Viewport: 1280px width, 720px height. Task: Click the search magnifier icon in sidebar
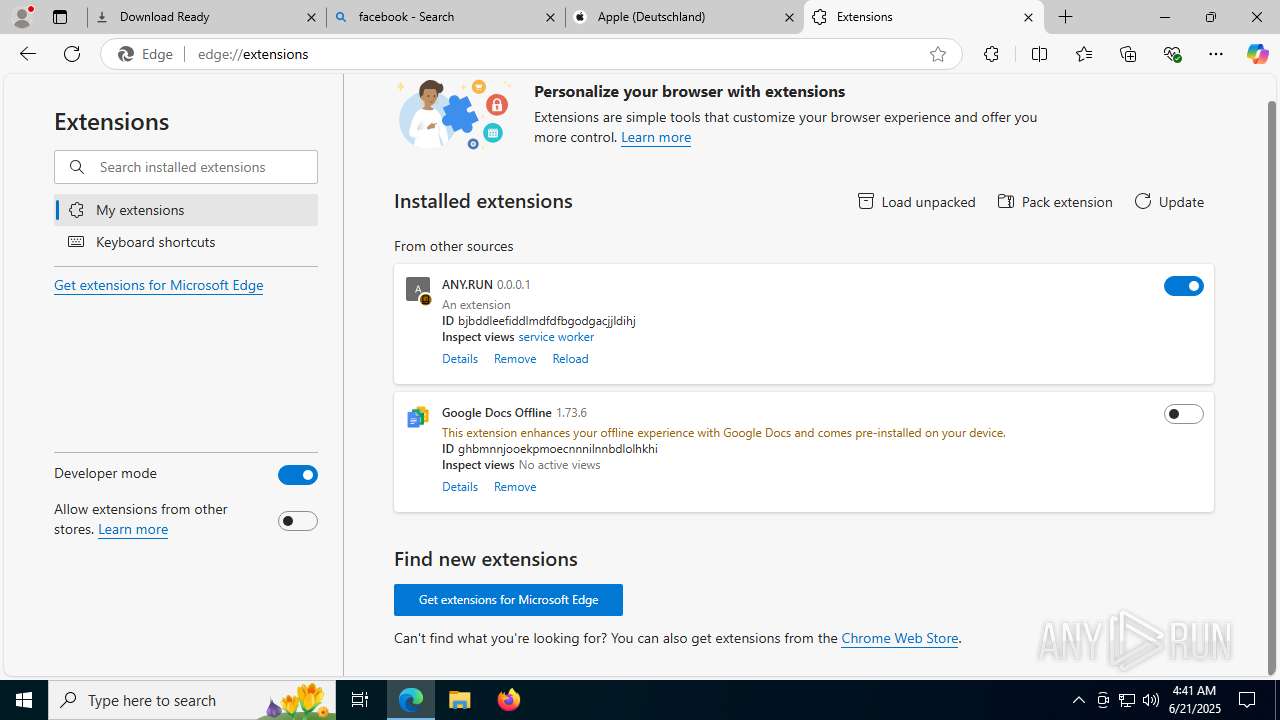pyautogui.click(x=77, y=167)
